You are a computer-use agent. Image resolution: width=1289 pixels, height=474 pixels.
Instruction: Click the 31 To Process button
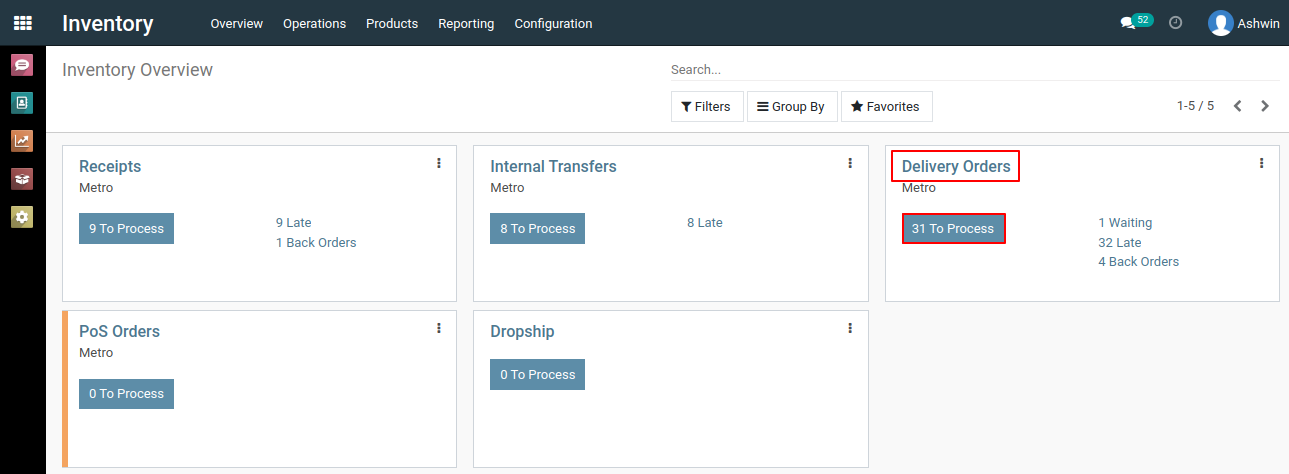[953, 228]
